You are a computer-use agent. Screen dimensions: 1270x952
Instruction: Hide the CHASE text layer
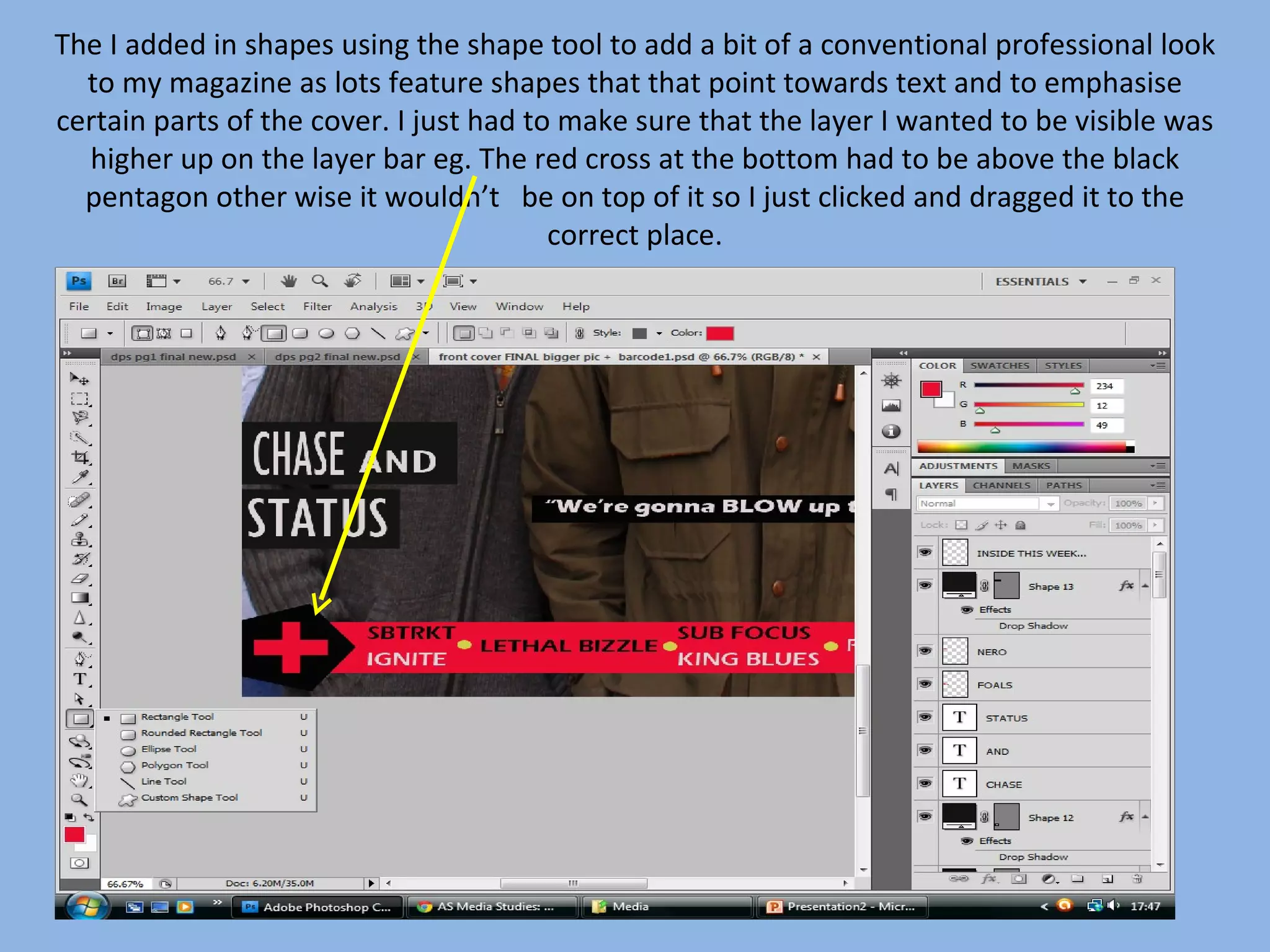pyautogui.click(x=925, y=783)
